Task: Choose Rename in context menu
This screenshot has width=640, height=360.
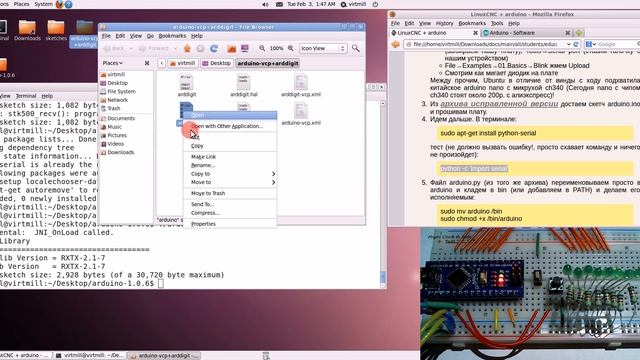Action: 230,165
